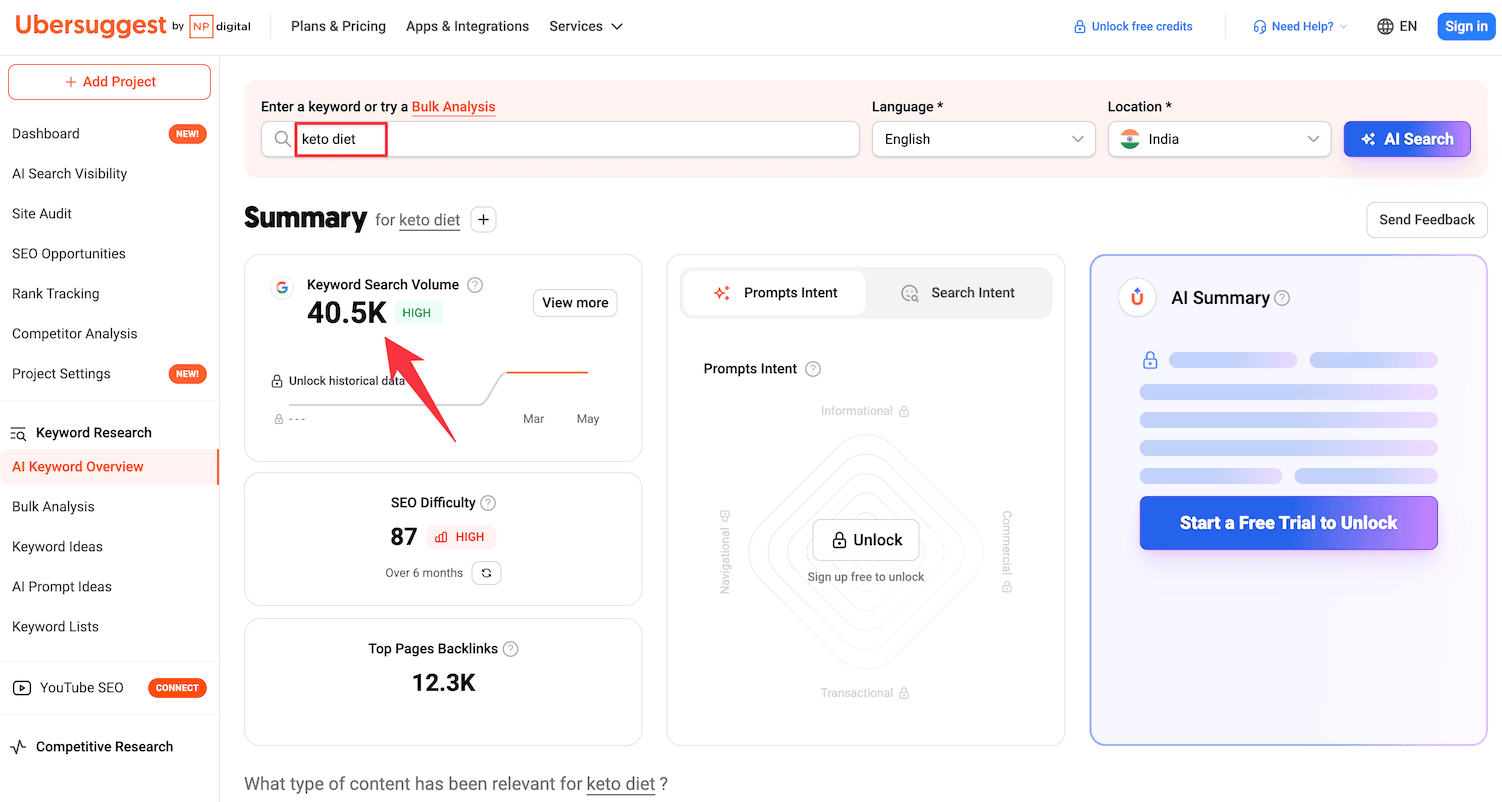Viewport: 1502px width, 802px height.
Task: Click the plus icon next to Summary keto diet
Action: tap(483, 220)
